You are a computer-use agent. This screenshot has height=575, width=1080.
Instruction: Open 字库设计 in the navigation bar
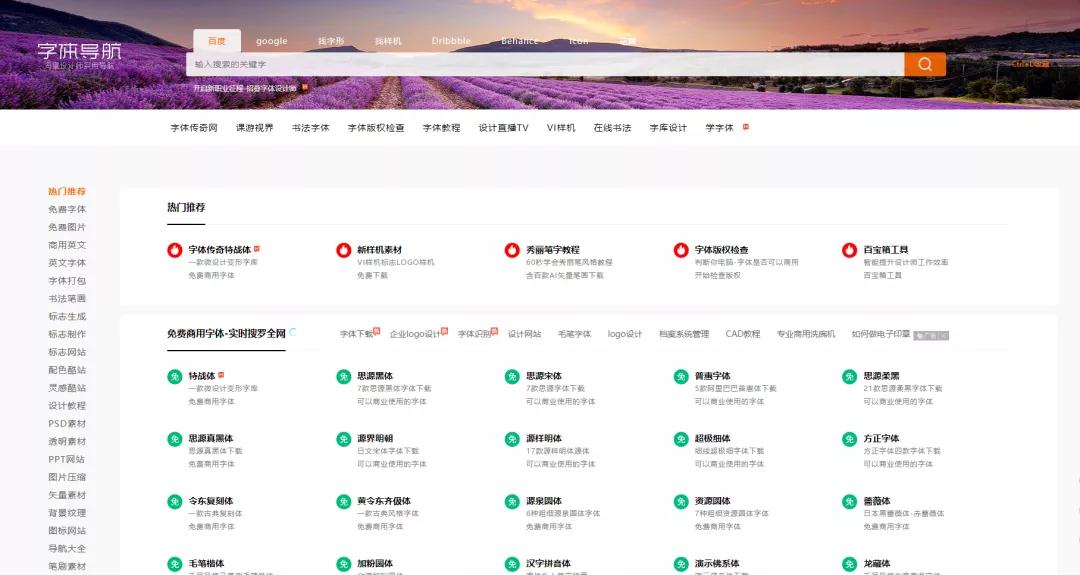point(668,128)
